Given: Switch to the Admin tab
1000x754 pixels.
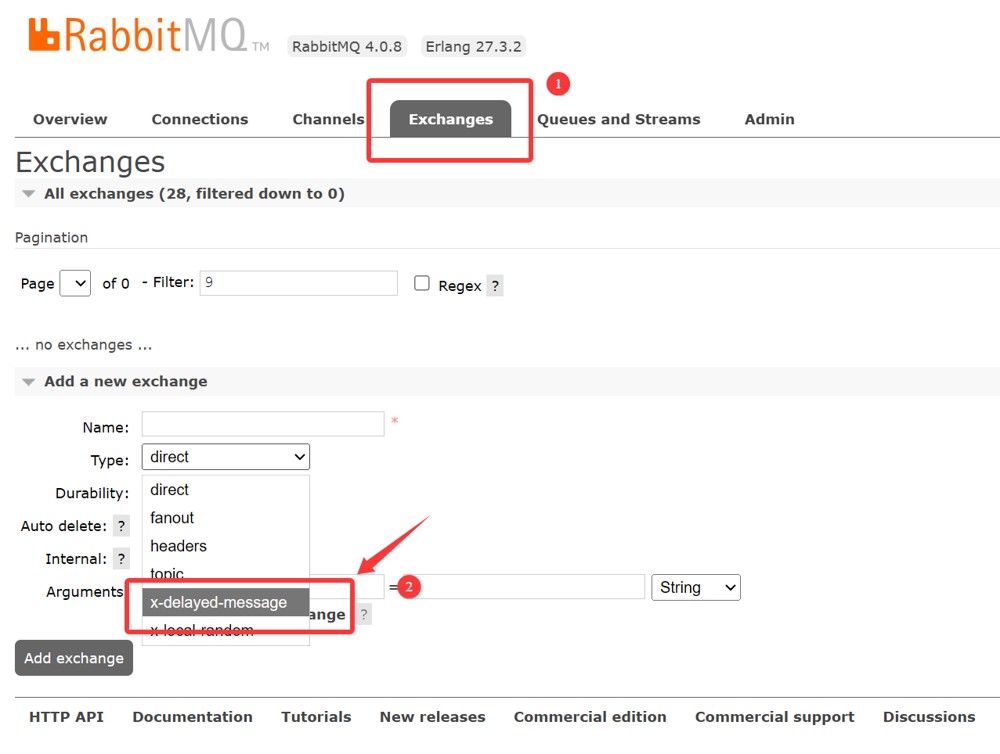Looking at the screenshot, I should click(770, 119).
